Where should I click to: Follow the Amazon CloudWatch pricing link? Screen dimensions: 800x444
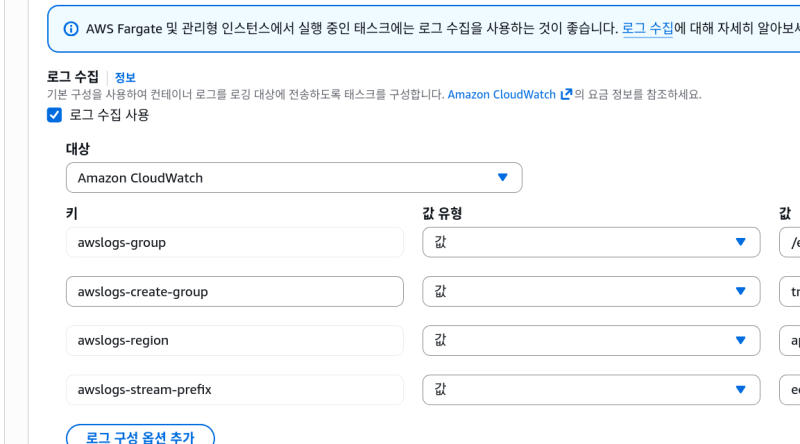click(x=501, y=94)
